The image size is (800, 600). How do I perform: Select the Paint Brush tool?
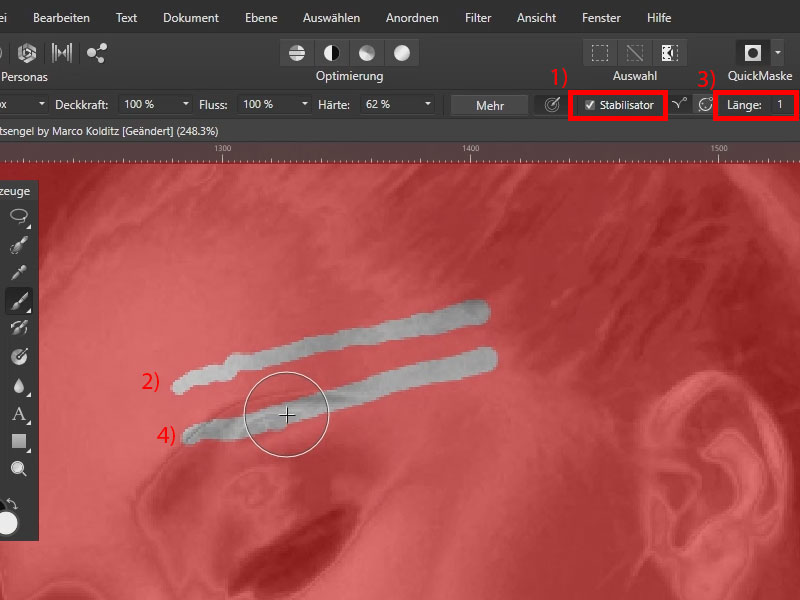[19, 301]
